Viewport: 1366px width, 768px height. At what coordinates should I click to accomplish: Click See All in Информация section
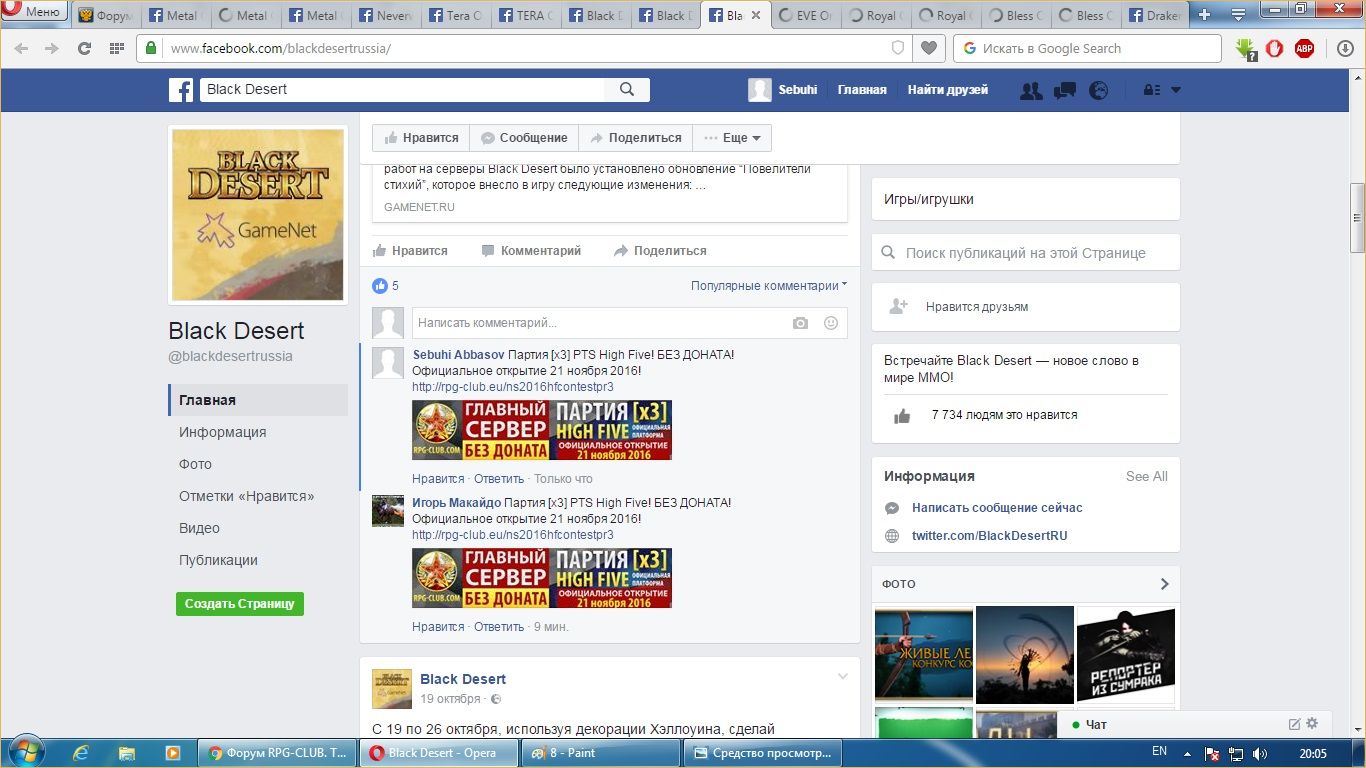click(x=1146, y=476)
